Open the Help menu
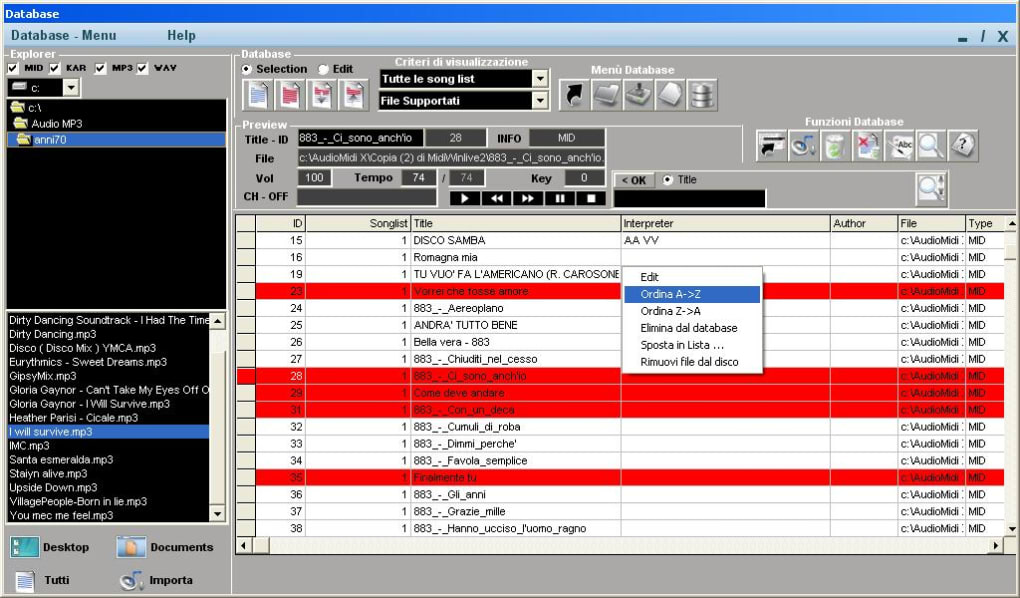1020x598 pixels. 181,35
